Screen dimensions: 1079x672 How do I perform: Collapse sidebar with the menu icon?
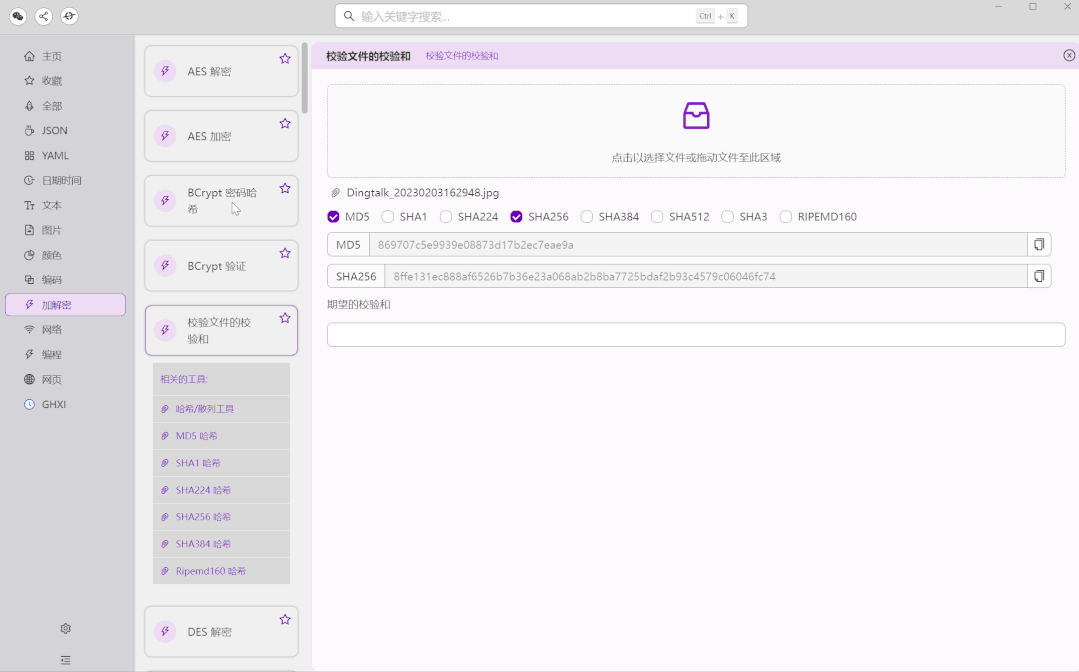coord(65,660)
